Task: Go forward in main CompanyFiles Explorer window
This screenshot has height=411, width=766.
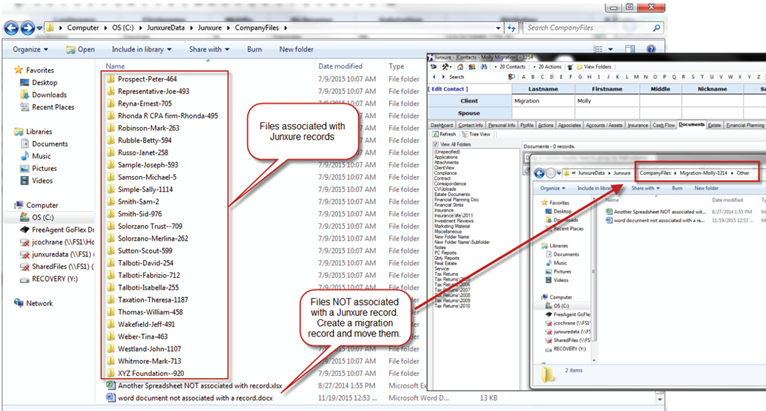Action: (27, 28)
